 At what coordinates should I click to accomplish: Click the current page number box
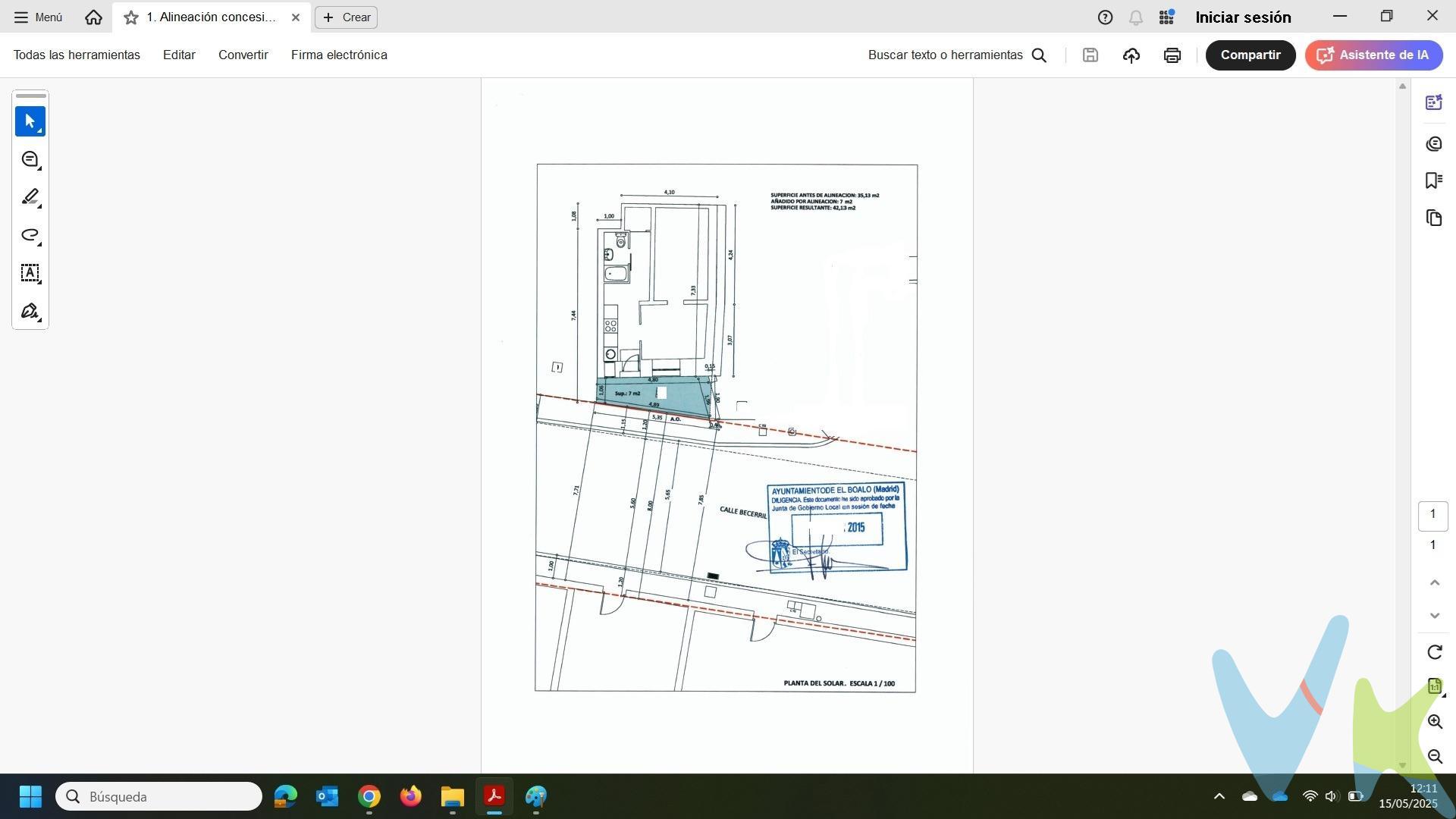click(x=1432, y=515)
